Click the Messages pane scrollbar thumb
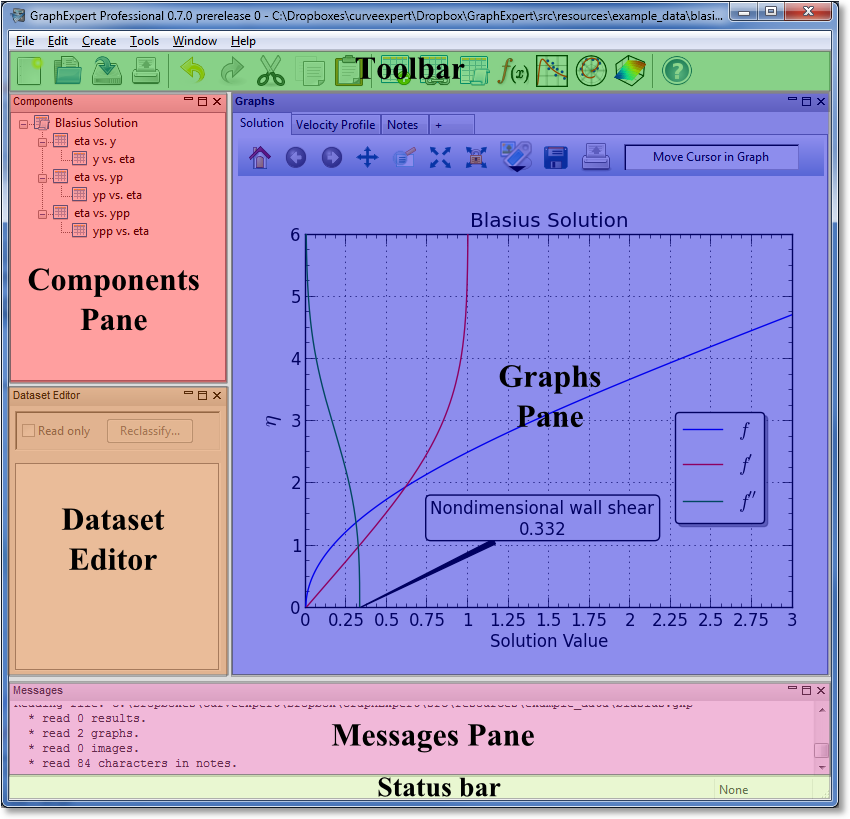The image size is (850, 819). [x=822, y=750]
